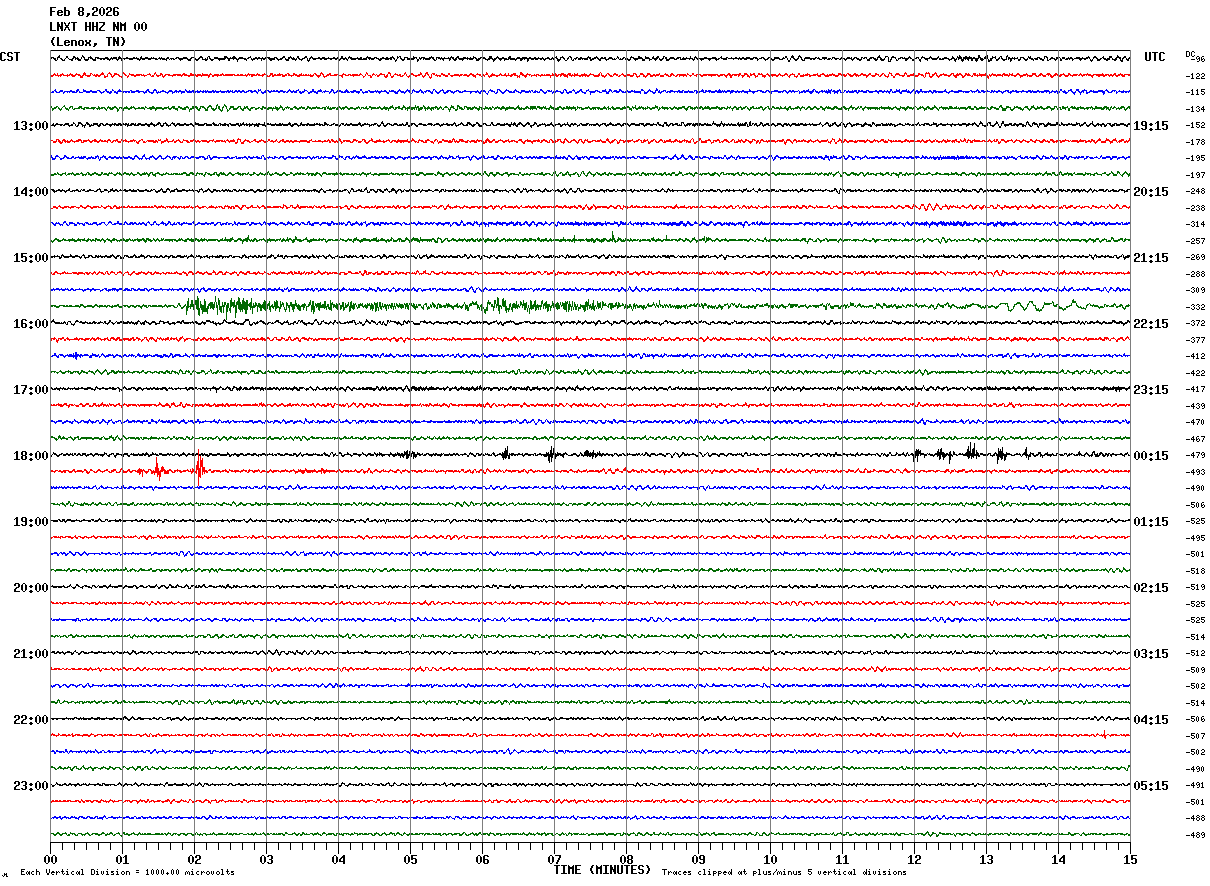This screenshot has width=1210, height=886.
Task: Click the 19:15 UTC time label
Action: [x=1151, y=126]
